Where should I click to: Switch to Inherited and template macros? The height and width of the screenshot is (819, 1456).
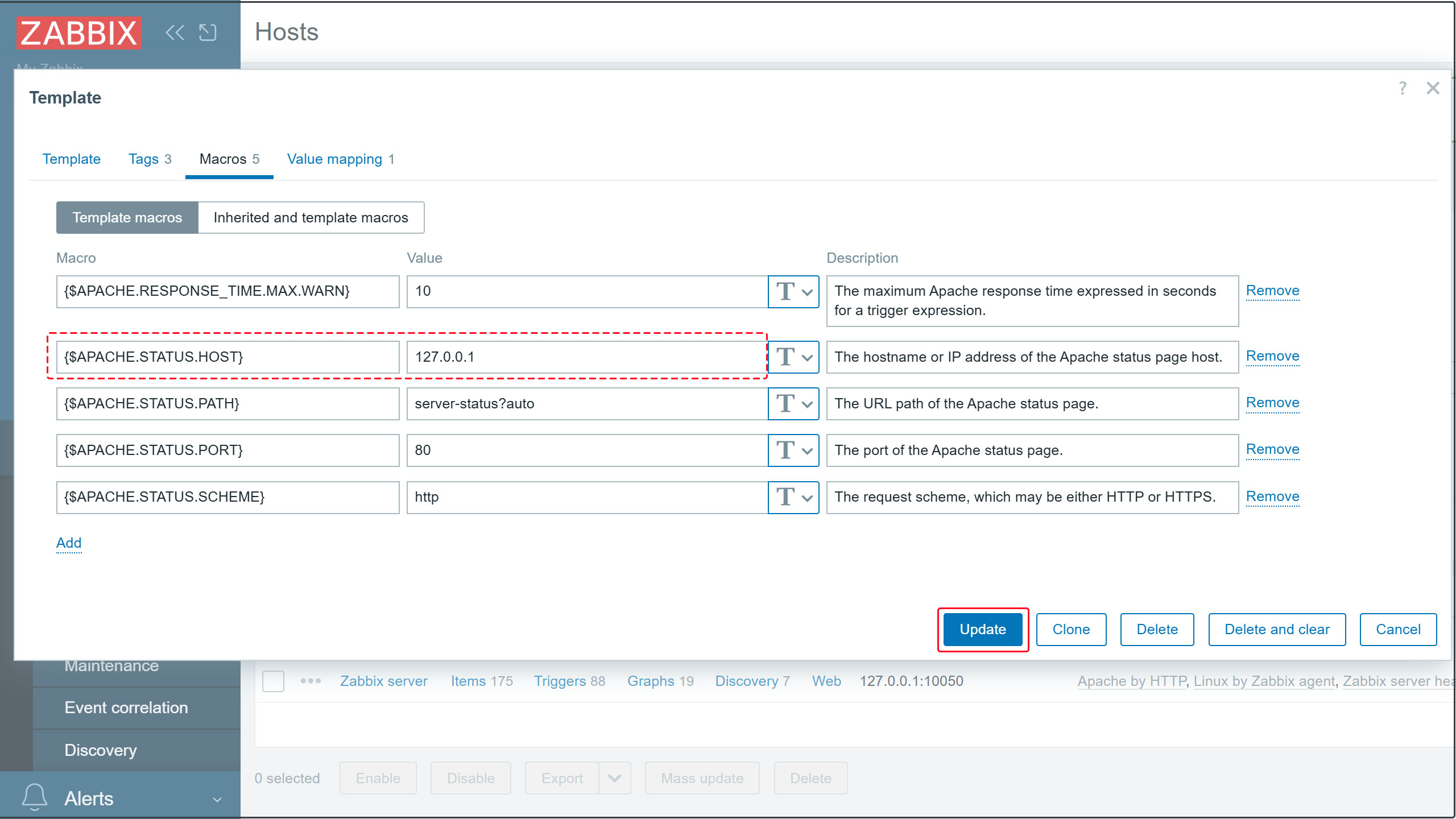click(311, 217)
